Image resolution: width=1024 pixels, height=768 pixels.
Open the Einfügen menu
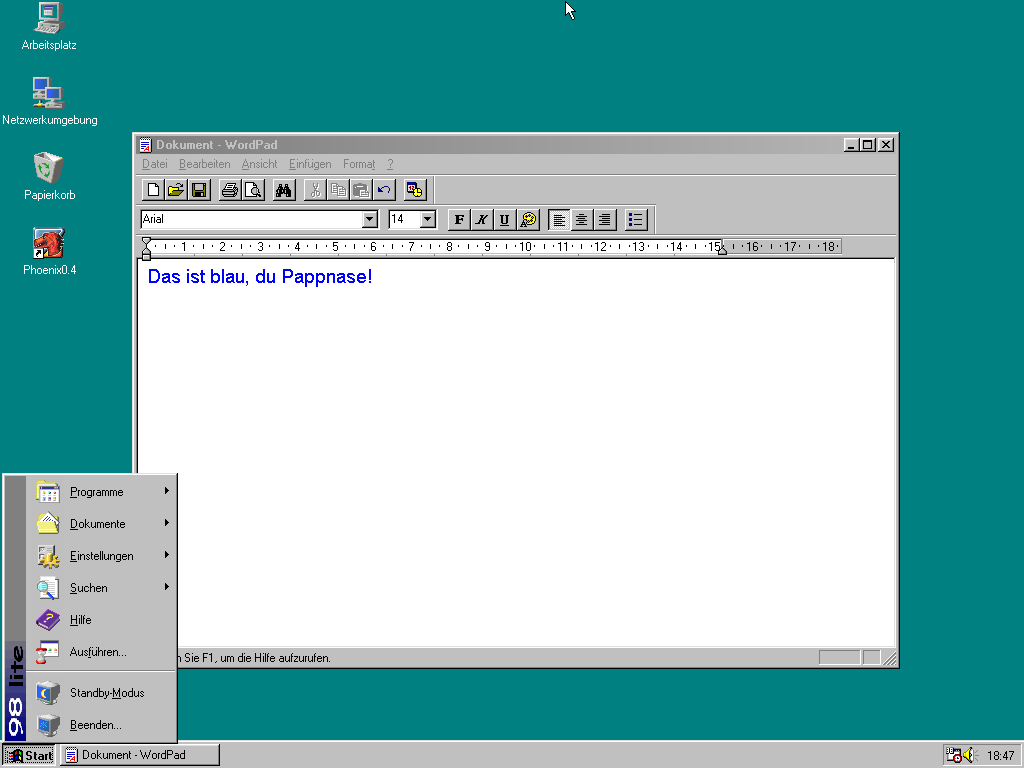pyautogui.click(x=310, y=164)
